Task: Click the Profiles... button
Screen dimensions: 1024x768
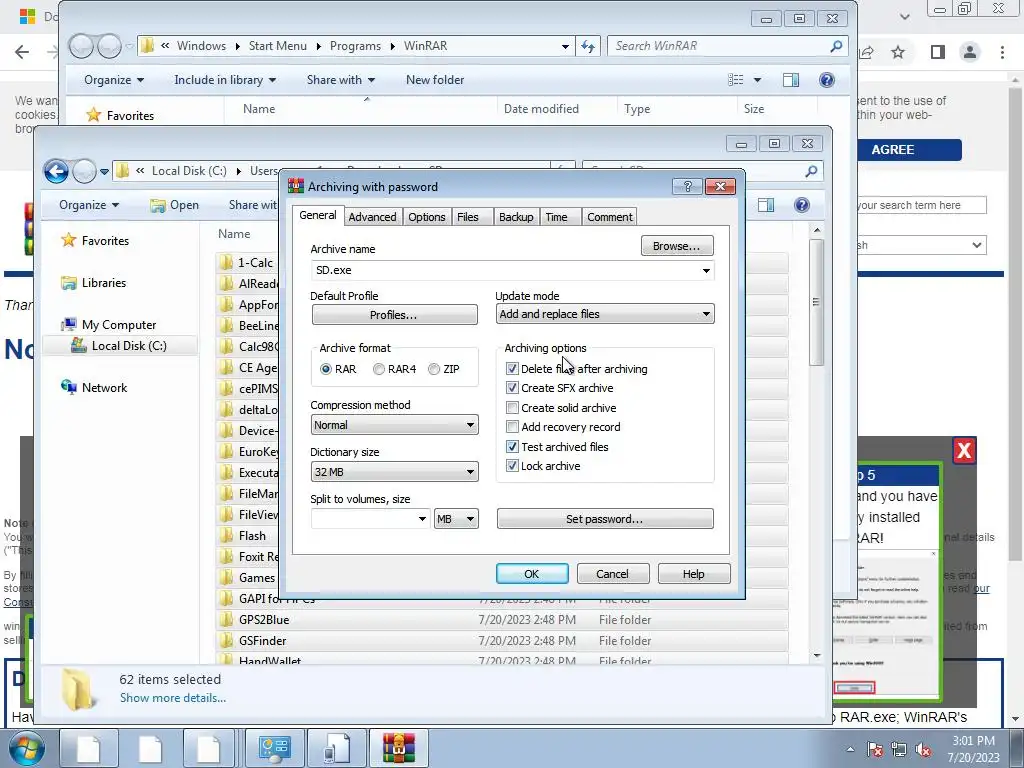Action: pos(394,315)
